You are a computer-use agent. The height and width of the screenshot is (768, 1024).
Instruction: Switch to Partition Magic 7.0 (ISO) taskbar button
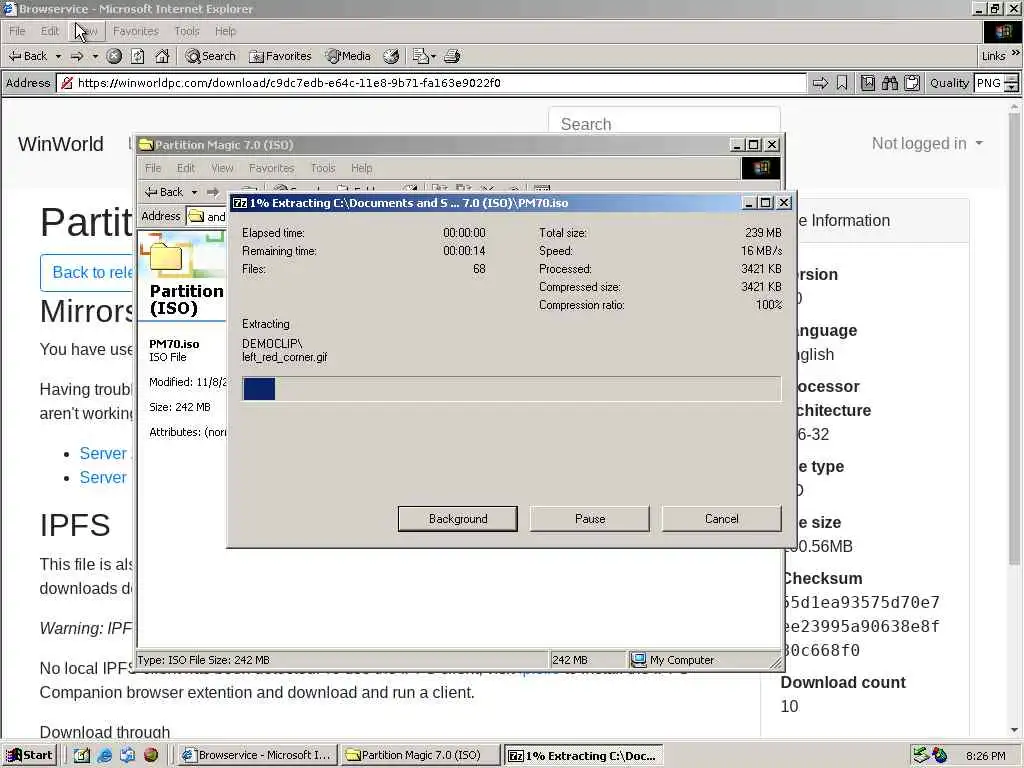tap(421, 755)
